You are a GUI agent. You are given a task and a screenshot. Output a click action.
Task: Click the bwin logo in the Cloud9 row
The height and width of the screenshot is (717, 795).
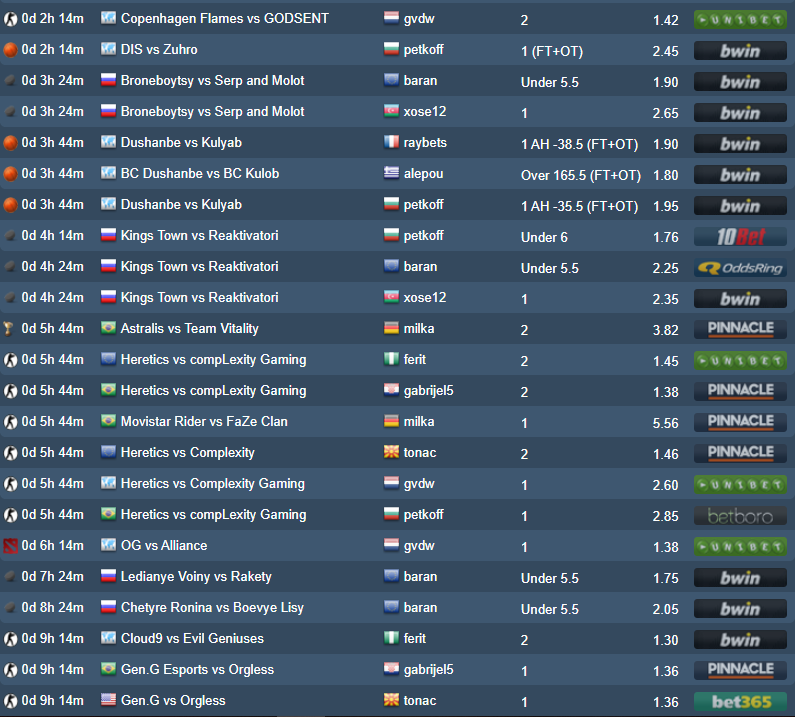pyautogui.click(x=740, y=640)
